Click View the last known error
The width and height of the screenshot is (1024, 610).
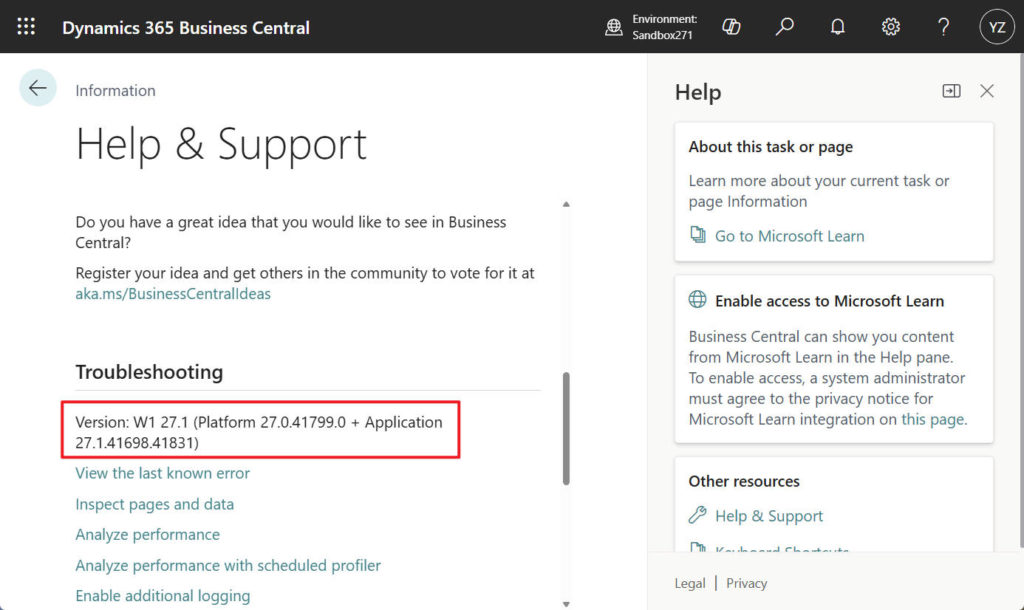pos(163,473)
